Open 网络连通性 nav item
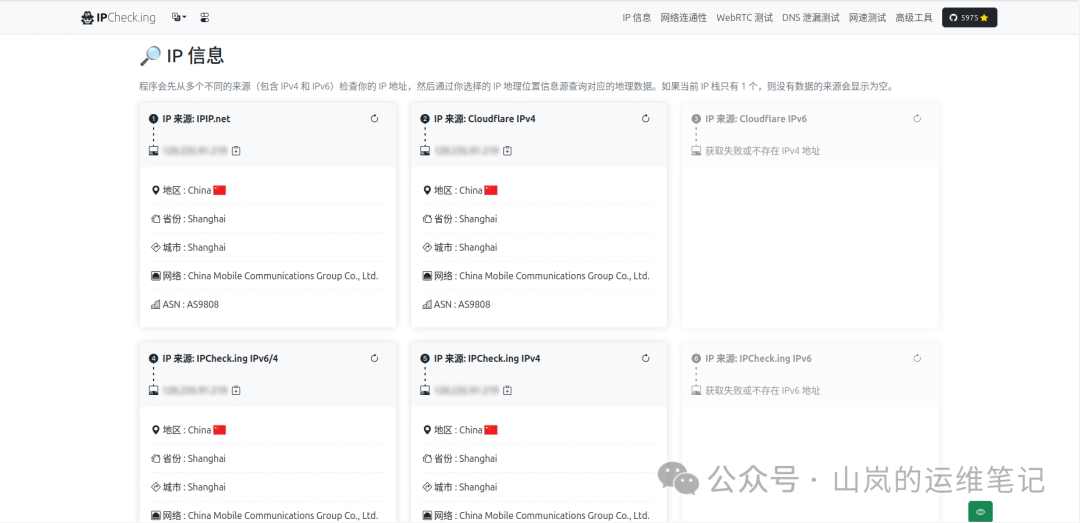Screen dimensions: 1080x523 (683, 18)
